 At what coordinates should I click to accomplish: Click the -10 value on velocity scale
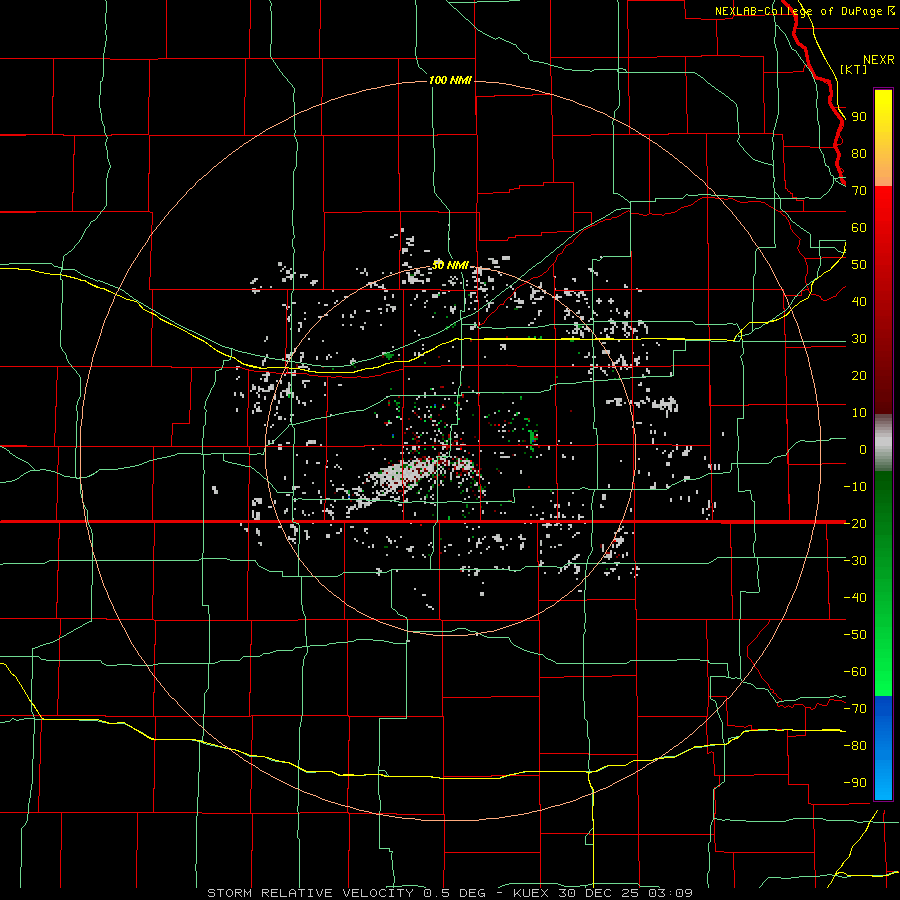pyautogui.click(x=855, y=487)
